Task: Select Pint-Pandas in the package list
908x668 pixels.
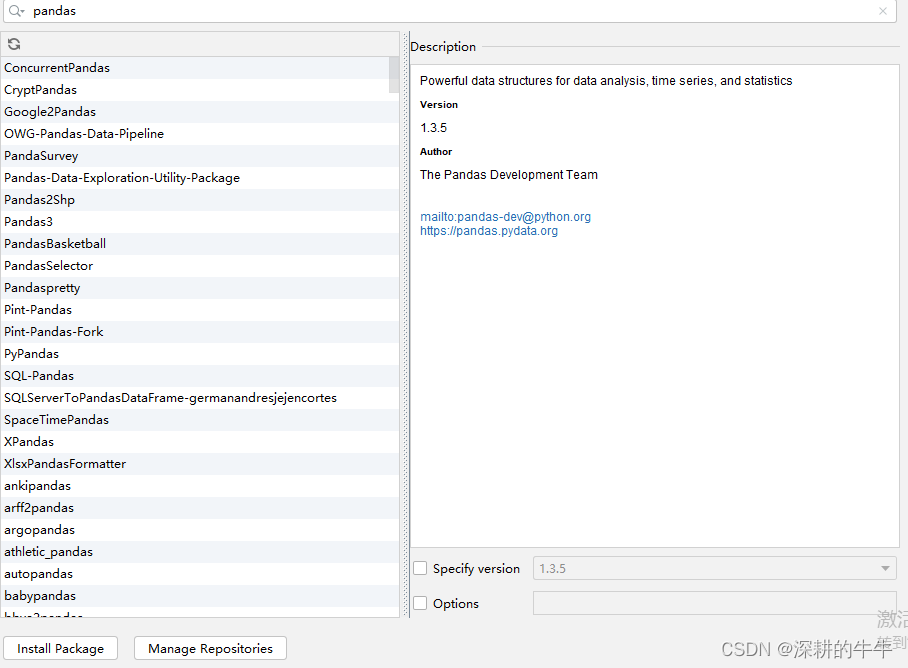Action: 200,310
